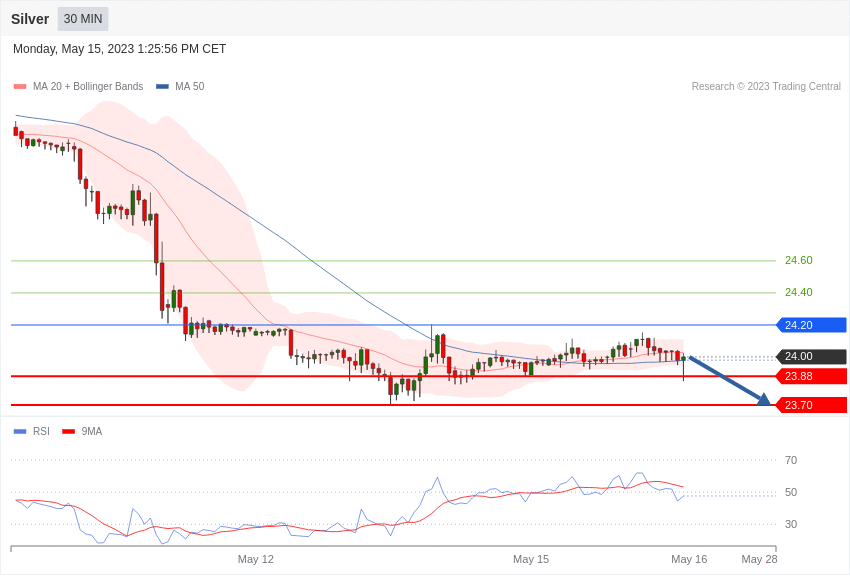850x576 pixels.
Task: Click the "RSI" legend label
Action: [x=41, y=432]
